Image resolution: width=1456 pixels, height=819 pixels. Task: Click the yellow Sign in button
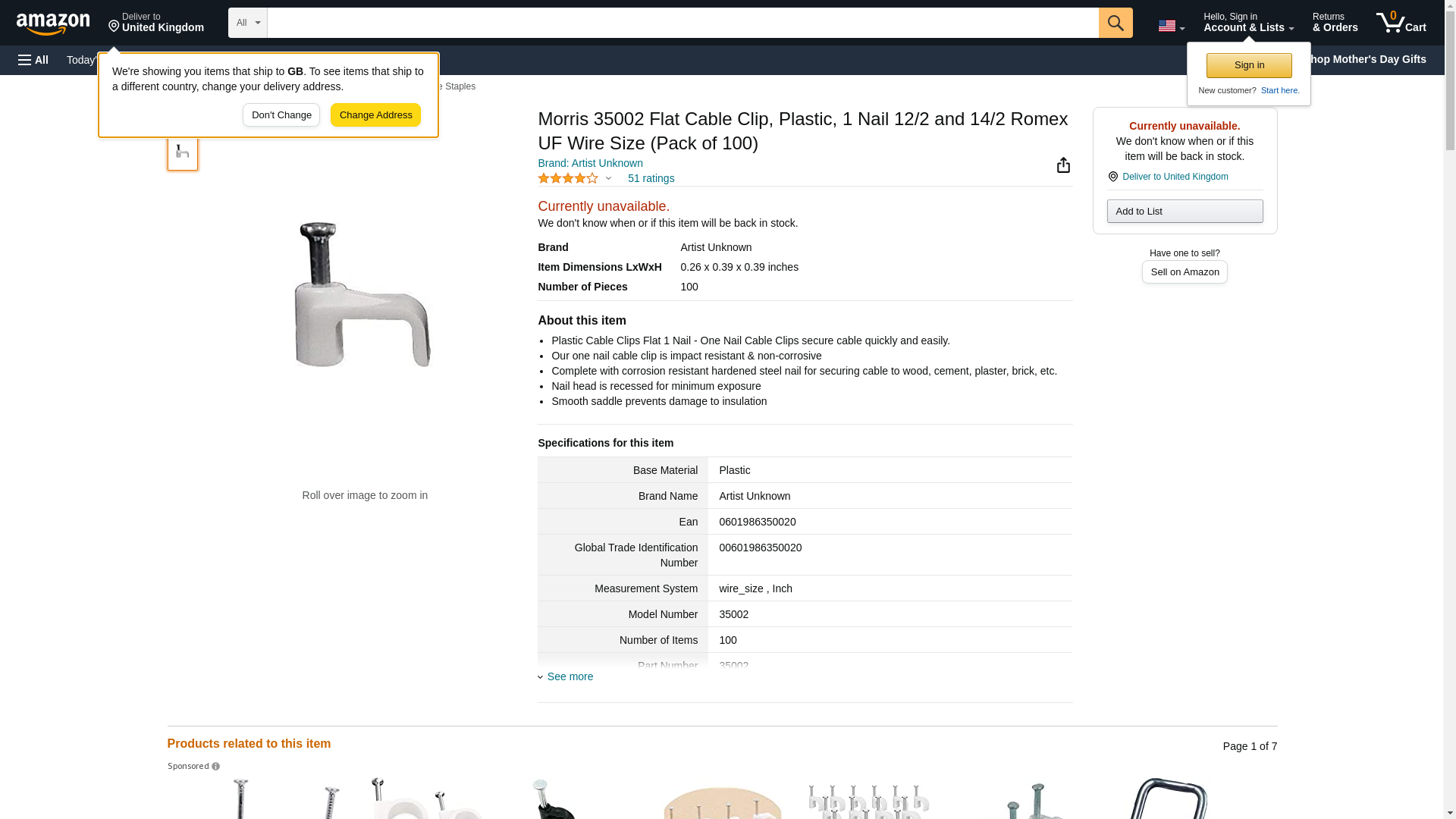point(1249,65)
